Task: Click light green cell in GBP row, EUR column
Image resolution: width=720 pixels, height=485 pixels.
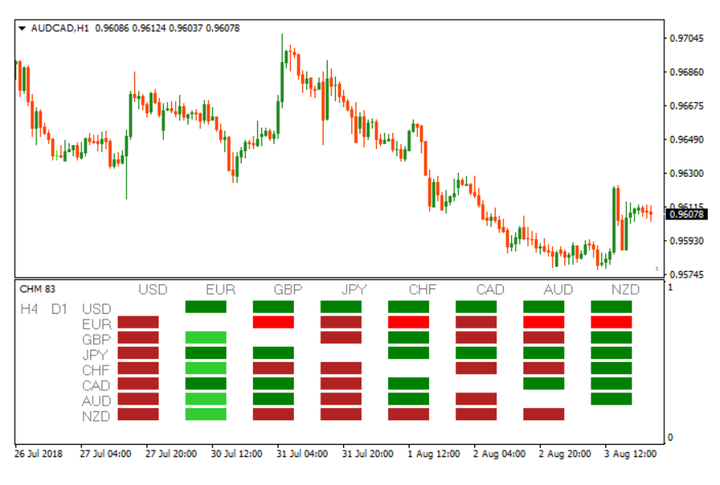Action: pyautogui.click(x=206, y=338)
